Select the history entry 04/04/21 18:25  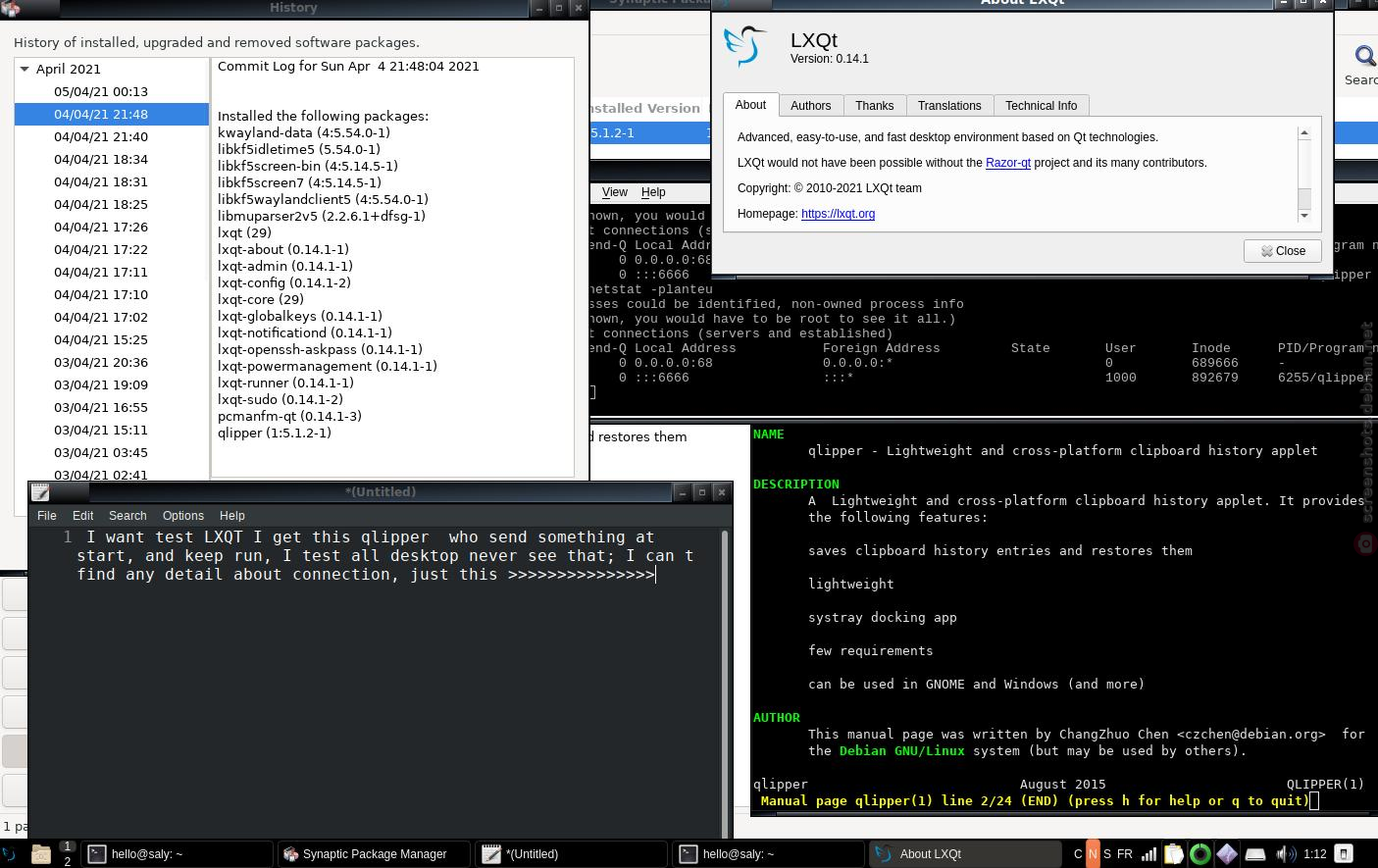pyautogui.click(x=112, y=204)
